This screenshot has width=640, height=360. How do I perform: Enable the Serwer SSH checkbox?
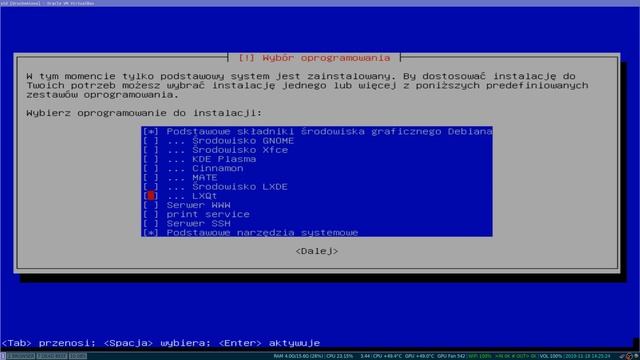151,223
